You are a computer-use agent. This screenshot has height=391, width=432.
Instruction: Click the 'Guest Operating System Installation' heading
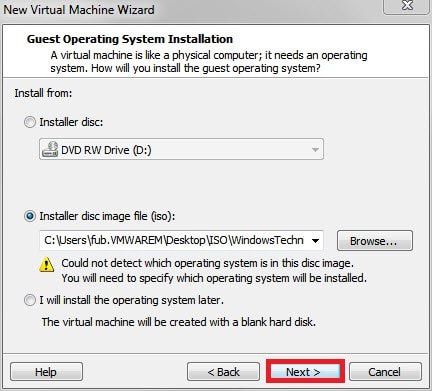pyautogui.click(x=130, y=39)
